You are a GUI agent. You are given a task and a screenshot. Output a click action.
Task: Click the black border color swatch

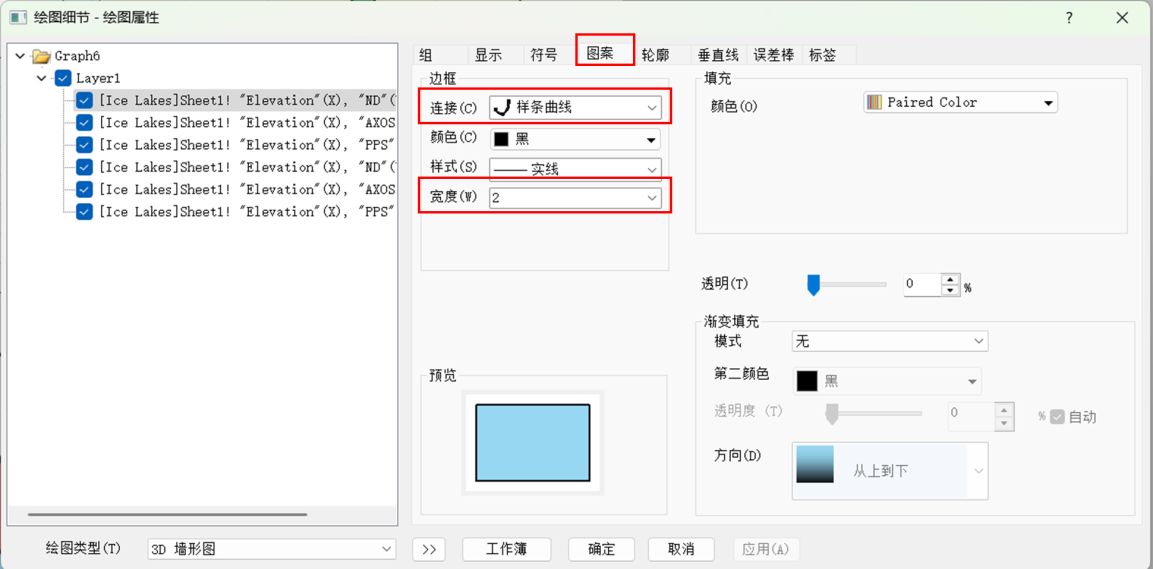tap(502, 139)
